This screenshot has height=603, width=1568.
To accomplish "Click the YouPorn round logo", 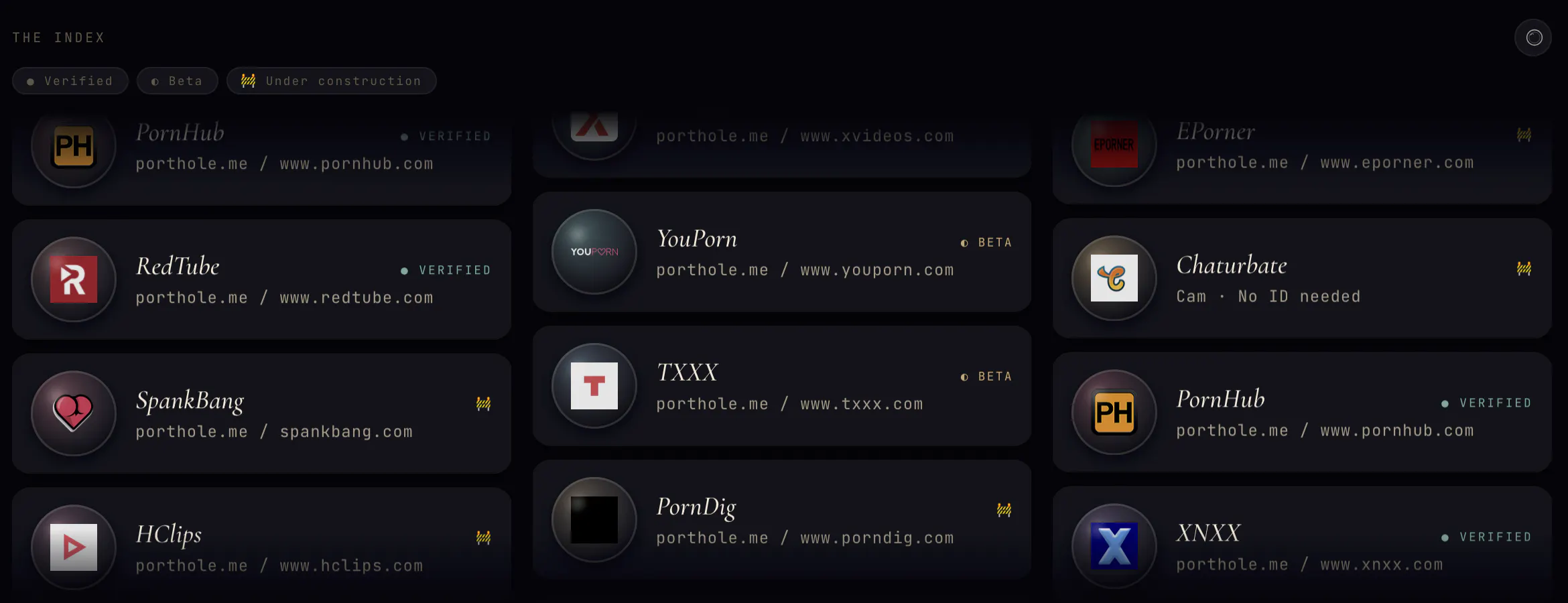I will click(x=594, y=252).
